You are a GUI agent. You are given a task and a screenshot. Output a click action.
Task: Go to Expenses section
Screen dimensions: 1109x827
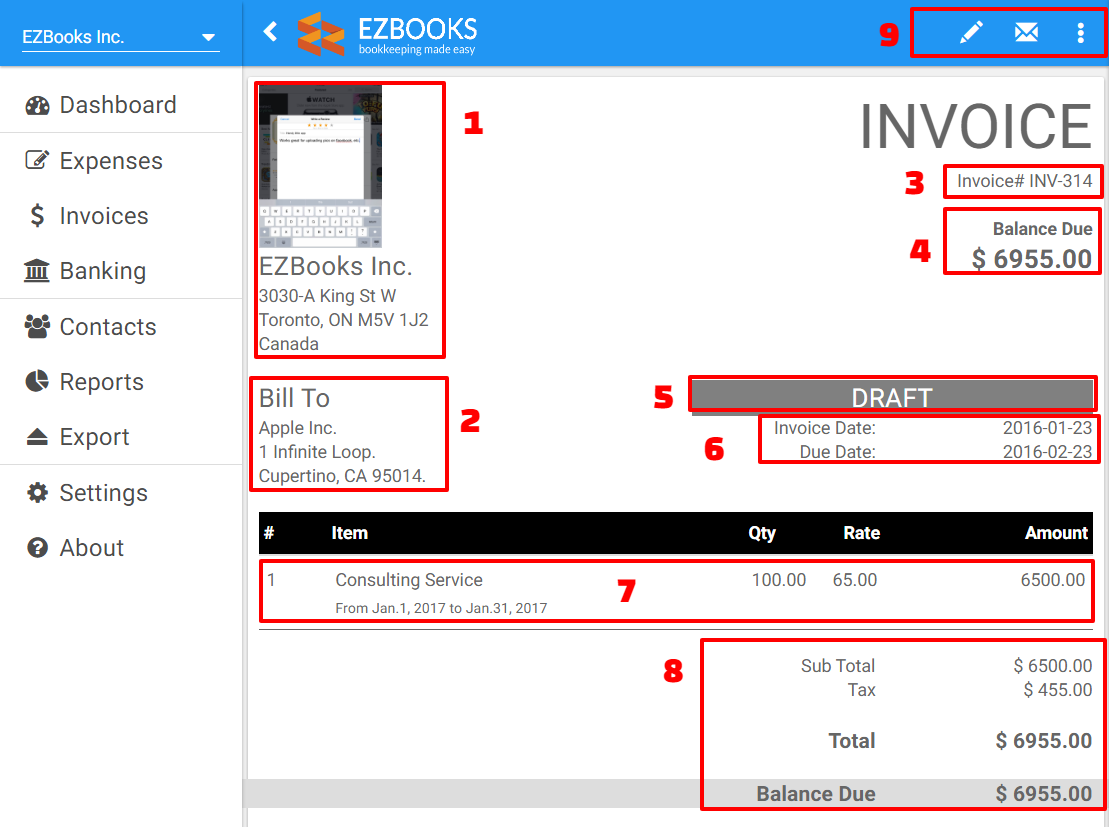121,161
